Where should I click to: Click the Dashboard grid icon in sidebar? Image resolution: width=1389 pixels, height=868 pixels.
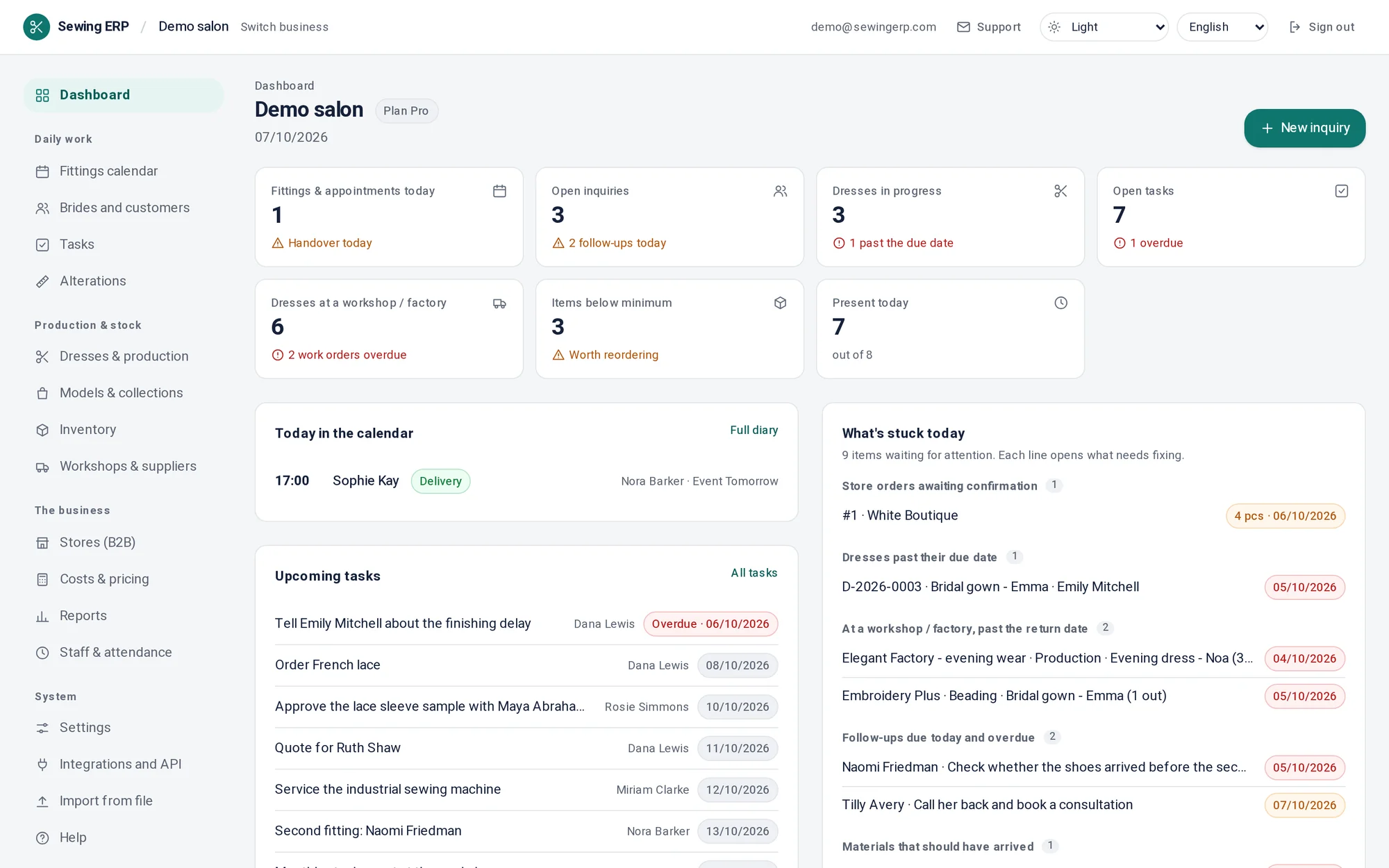click(x=42, y=95)
